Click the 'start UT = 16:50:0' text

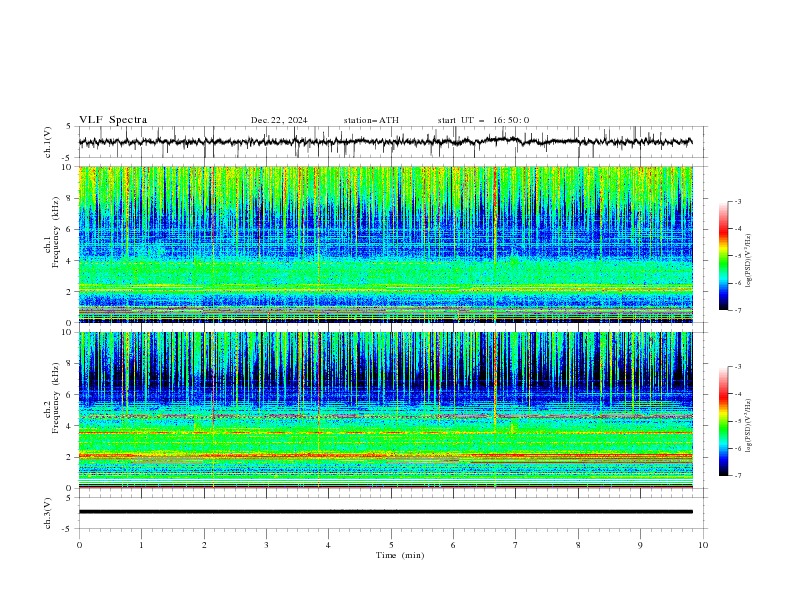pos(483,120)
